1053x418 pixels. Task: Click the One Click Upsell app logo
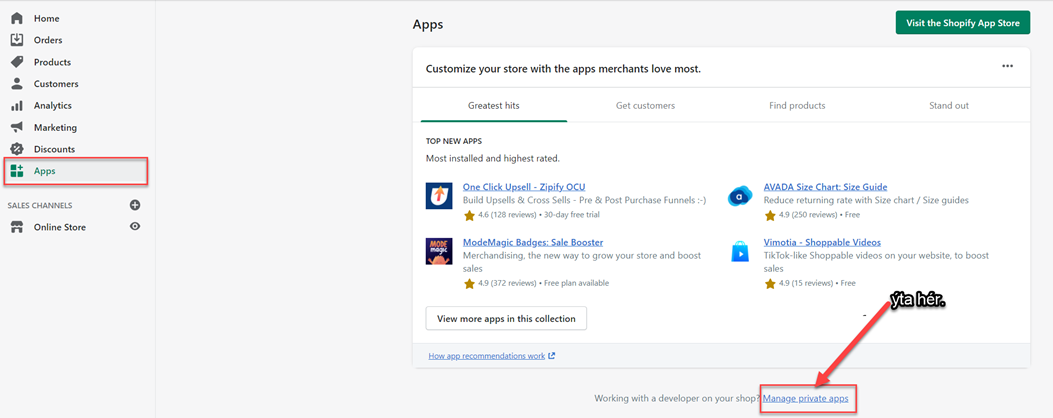(439, 195)
